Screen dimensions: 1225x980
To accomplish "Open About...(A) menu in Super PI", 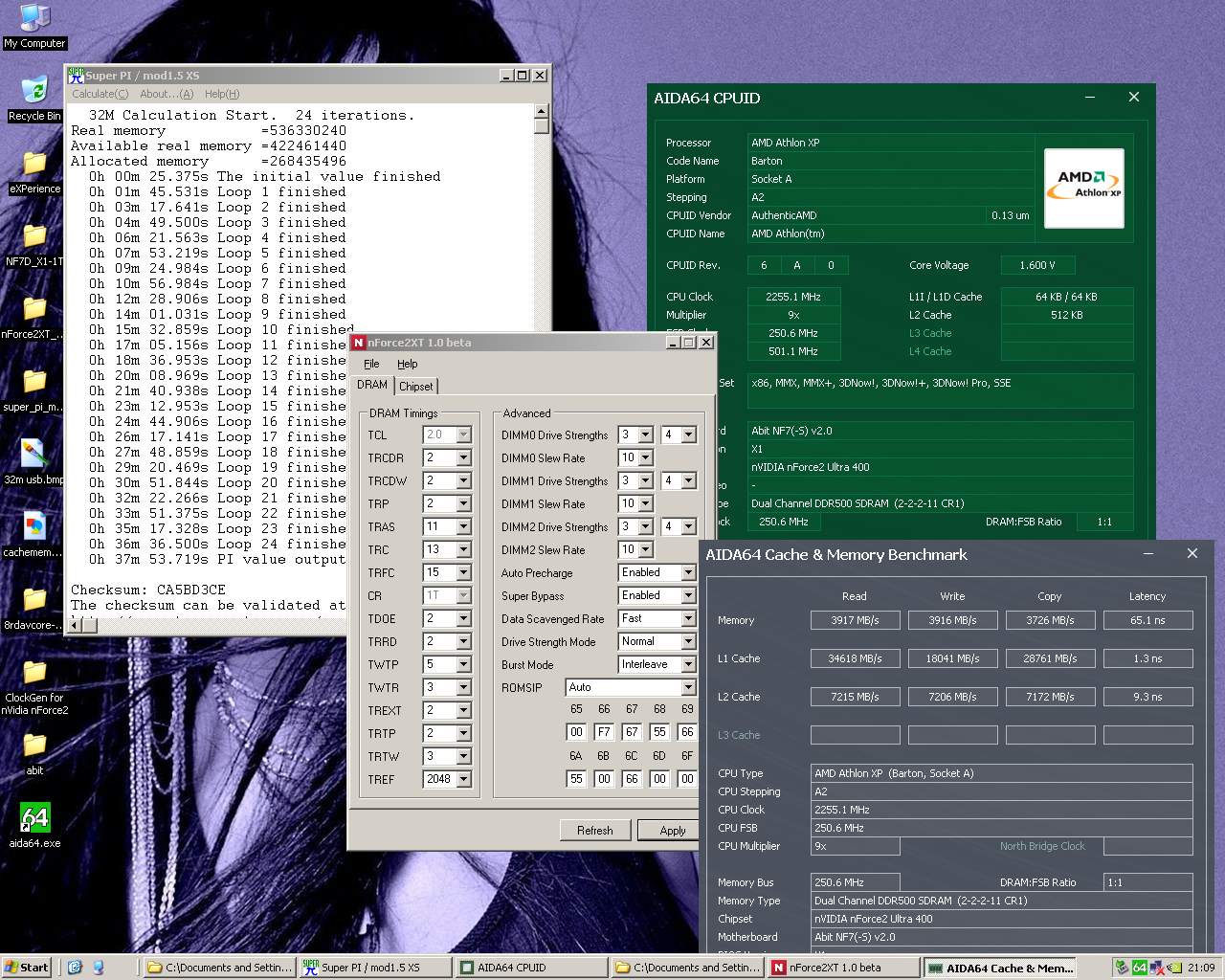I will [x=167, y=94].
